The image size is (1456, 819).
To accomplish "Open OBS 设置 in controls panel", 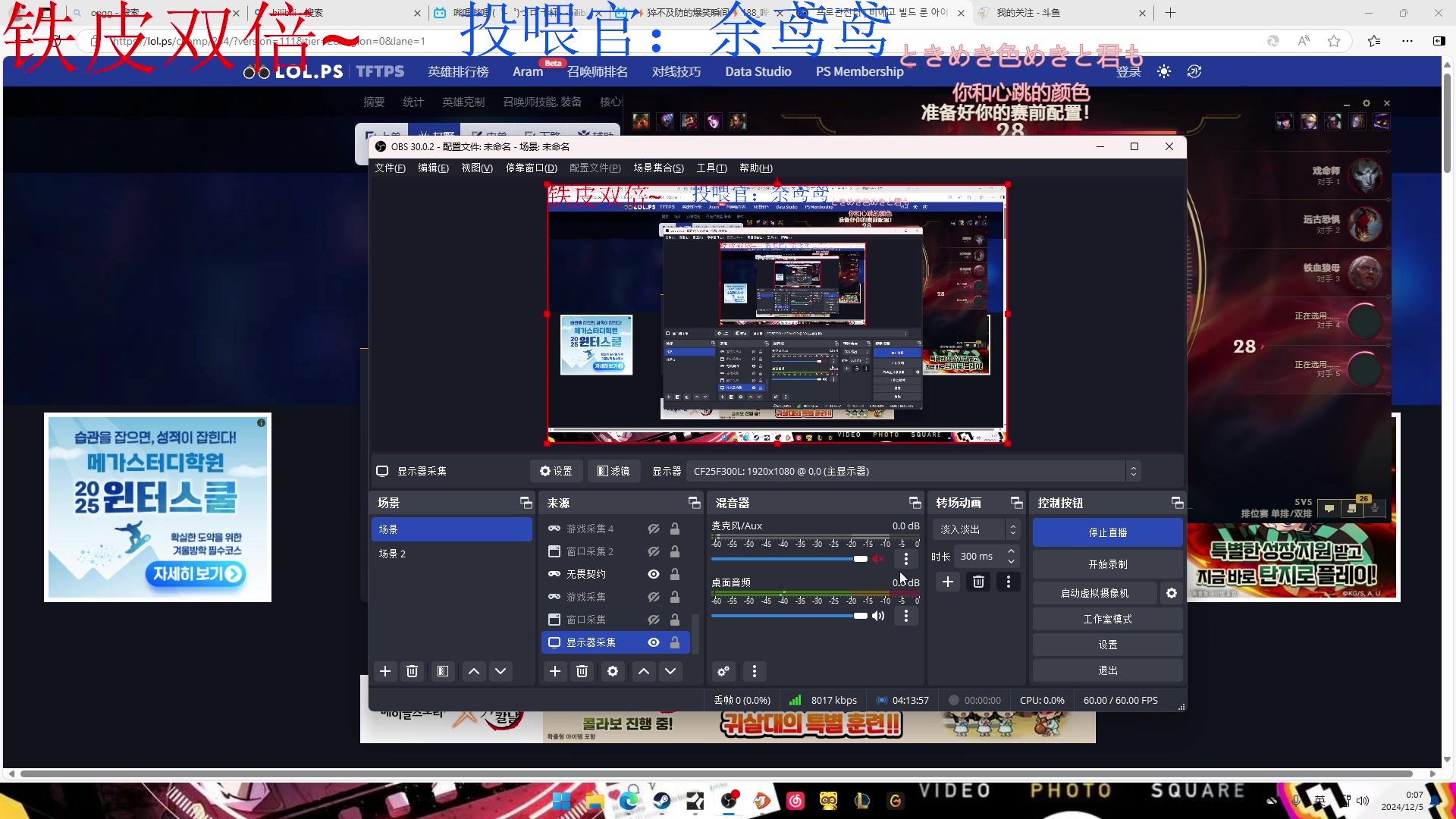I will [1107, 645].
